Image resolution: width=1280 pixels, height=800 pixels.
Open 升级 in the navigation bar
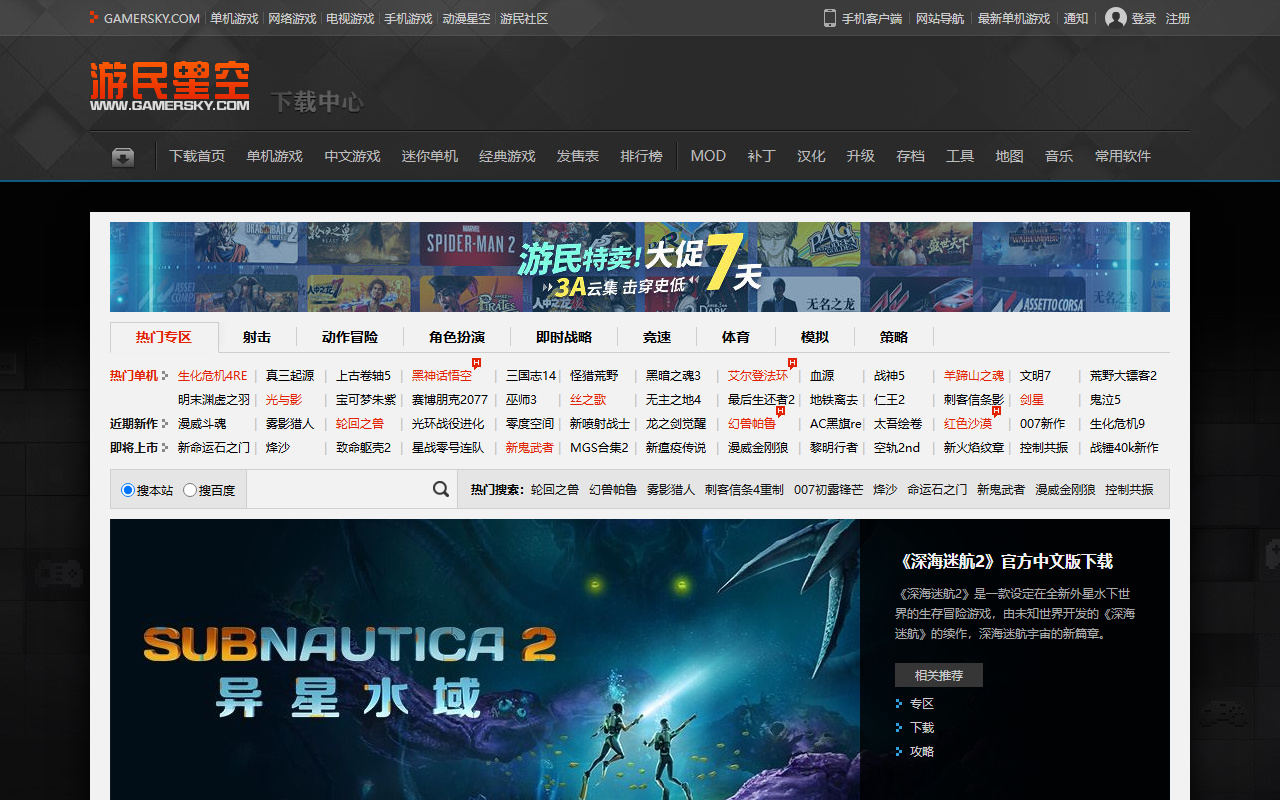click(860, 156)
